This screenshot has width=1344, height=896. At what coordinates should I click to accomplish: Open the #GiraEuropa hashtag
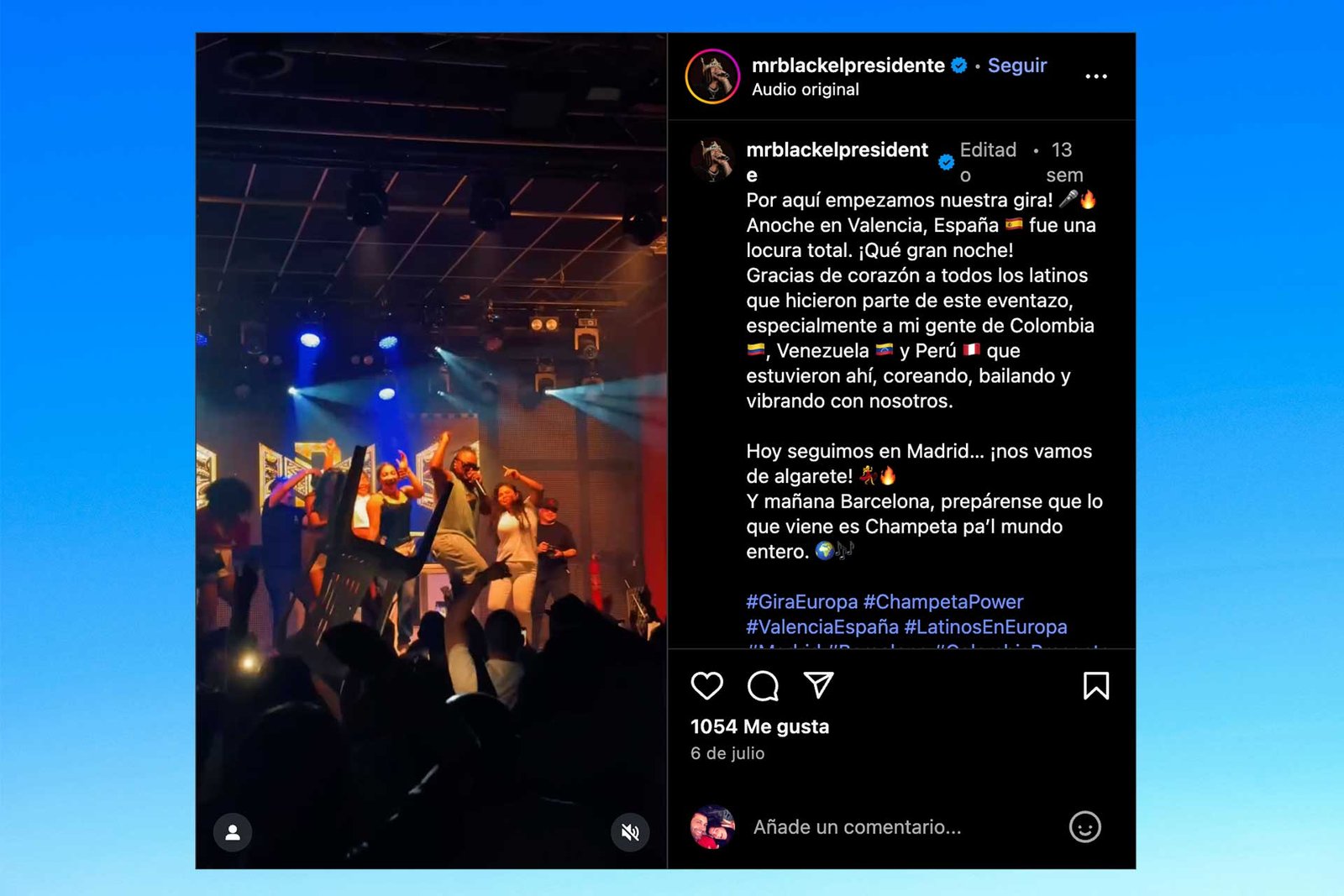click(x=802, y=602)
